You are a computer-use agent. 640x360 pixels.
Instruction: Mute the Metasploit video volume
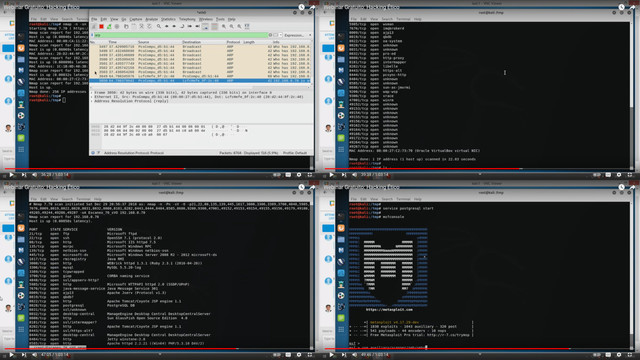tap(355, 355)
